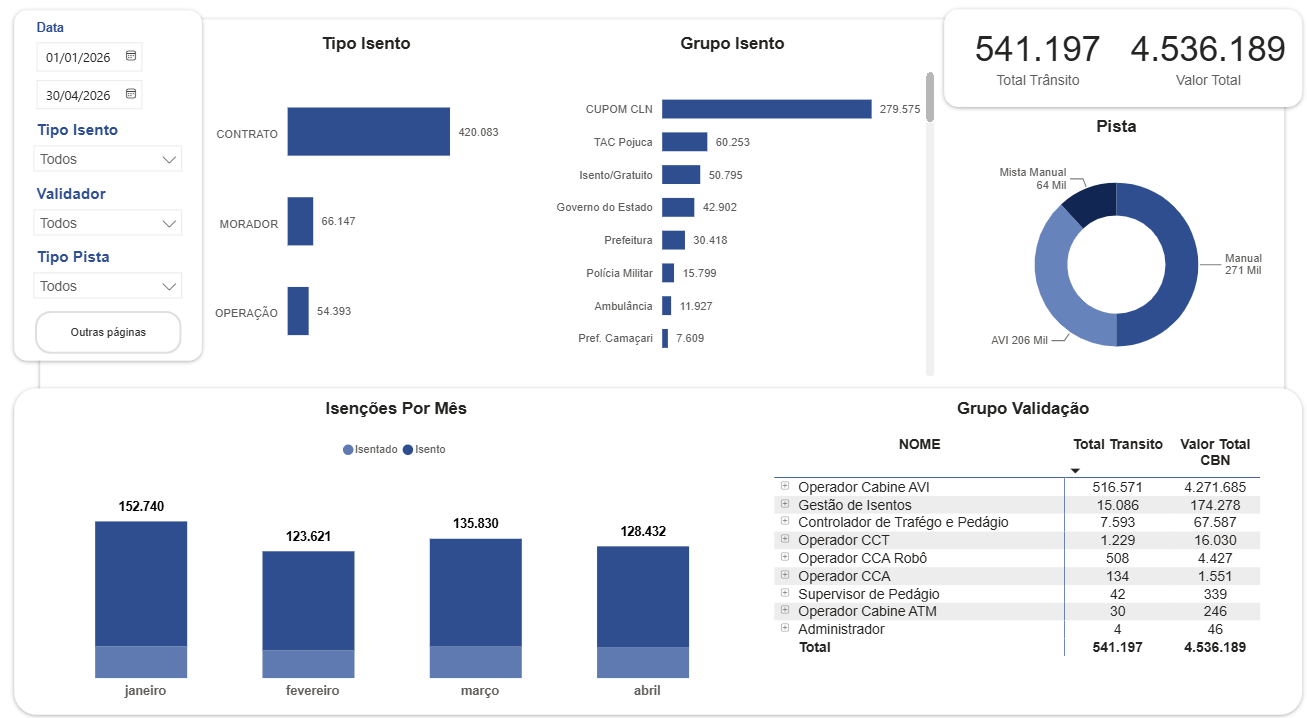Open the Validador dropdown

point(108,223)
